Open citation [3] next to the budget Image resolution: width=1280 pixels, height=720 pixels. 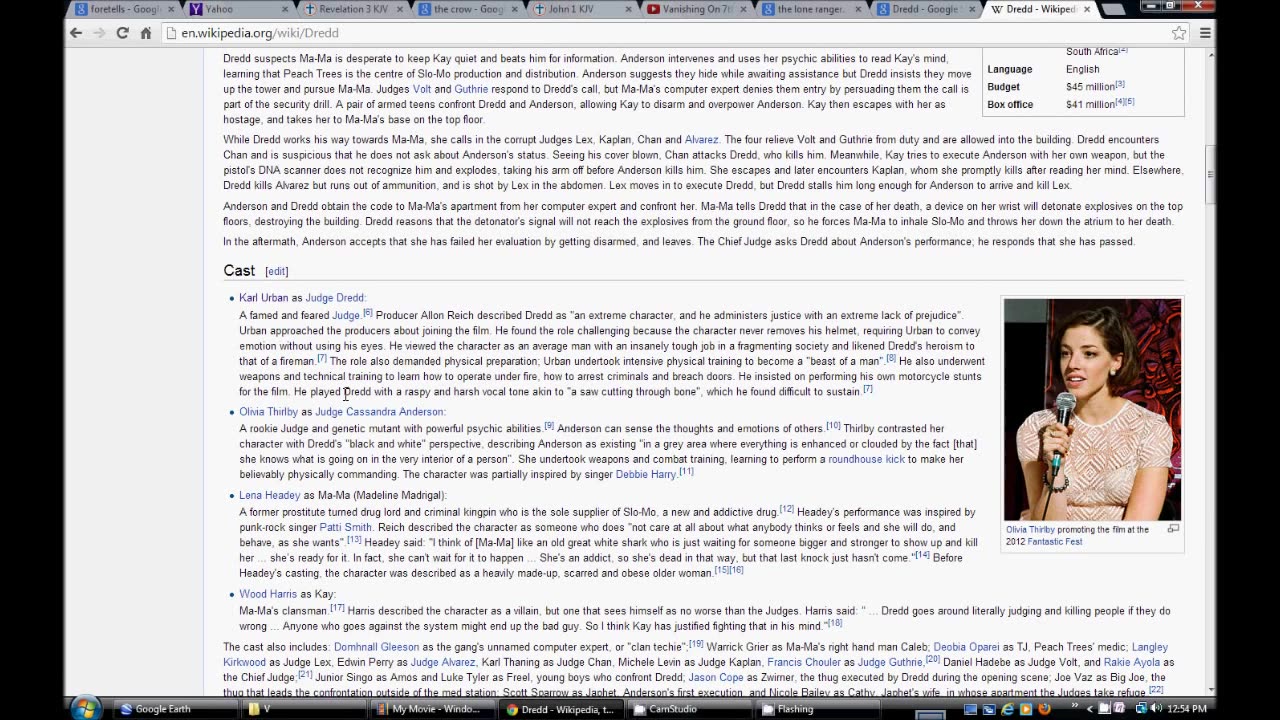click(1120, 85)
